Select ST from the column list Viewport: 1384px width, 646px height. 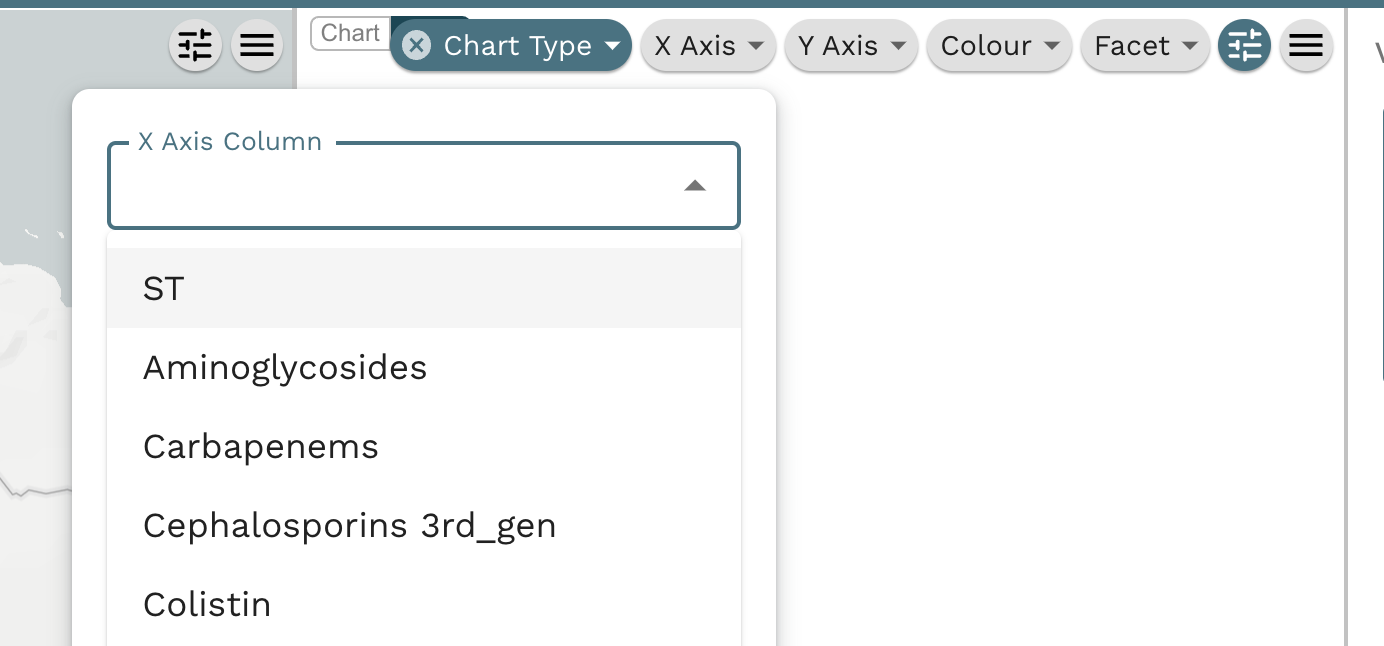[x=424, y=288]
